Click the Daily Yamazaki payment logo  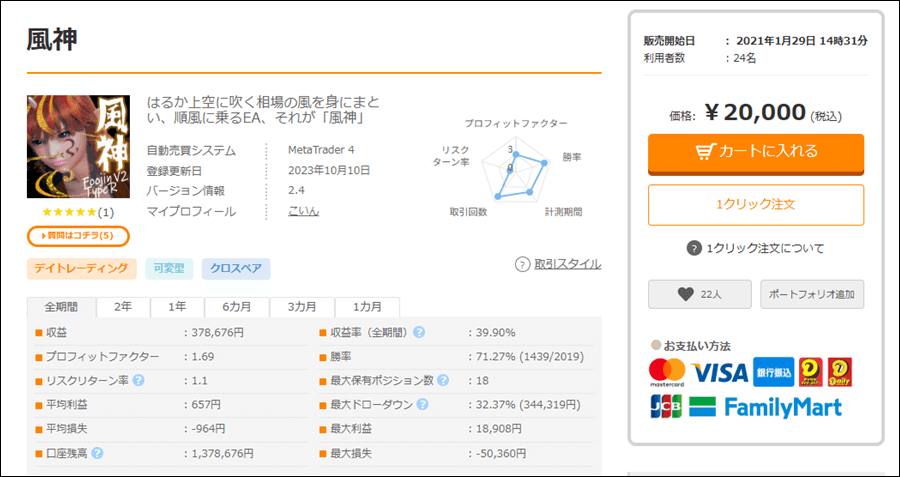pos(839,373)
